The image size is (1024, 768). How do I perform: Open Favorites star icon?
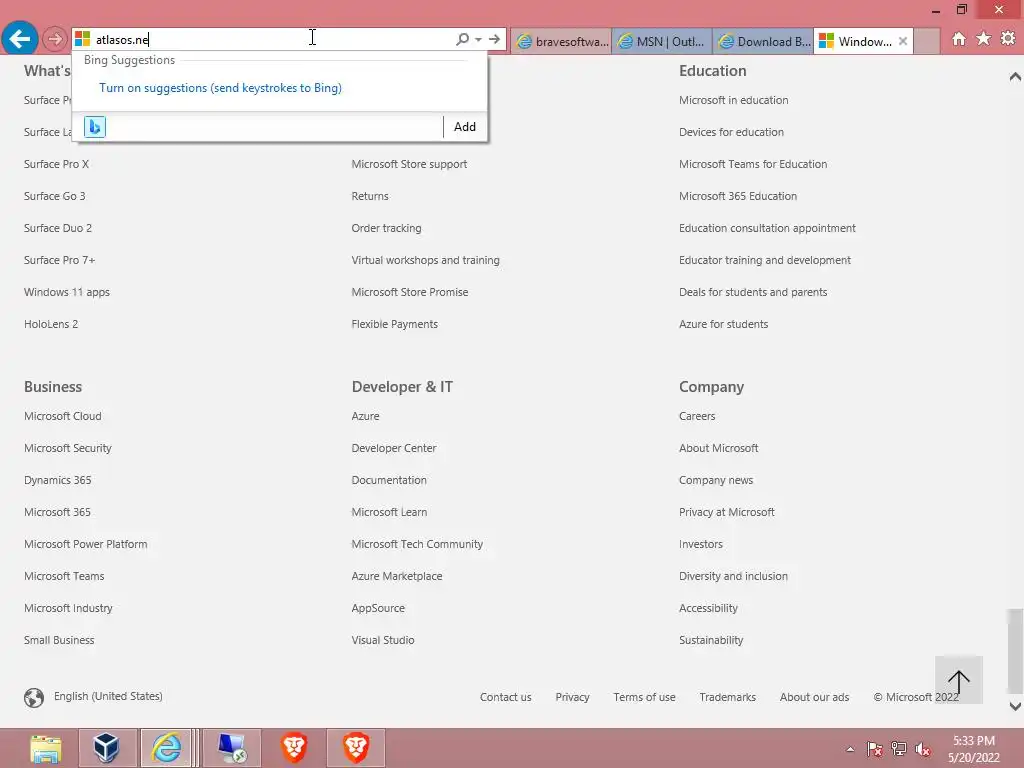[x=983, y=39]
